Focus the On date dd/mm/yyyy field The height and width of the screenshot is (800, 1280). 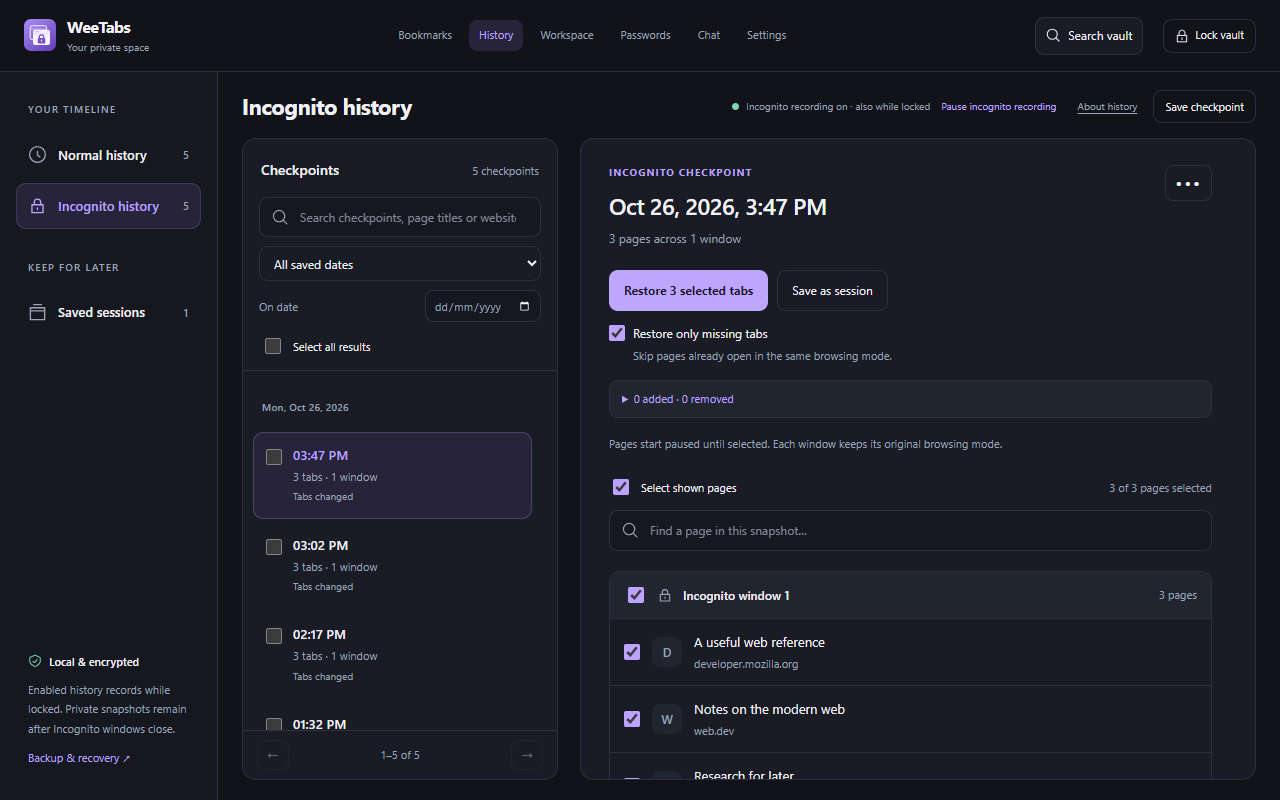click(x=483, y=306)
